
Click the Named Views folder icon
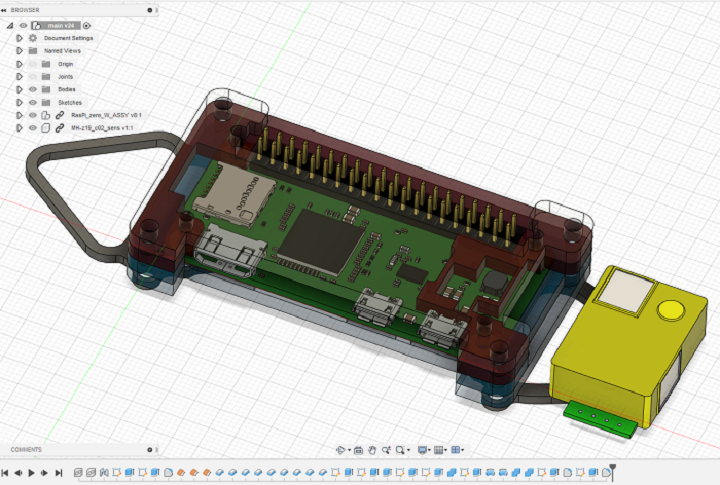point(33,51)
